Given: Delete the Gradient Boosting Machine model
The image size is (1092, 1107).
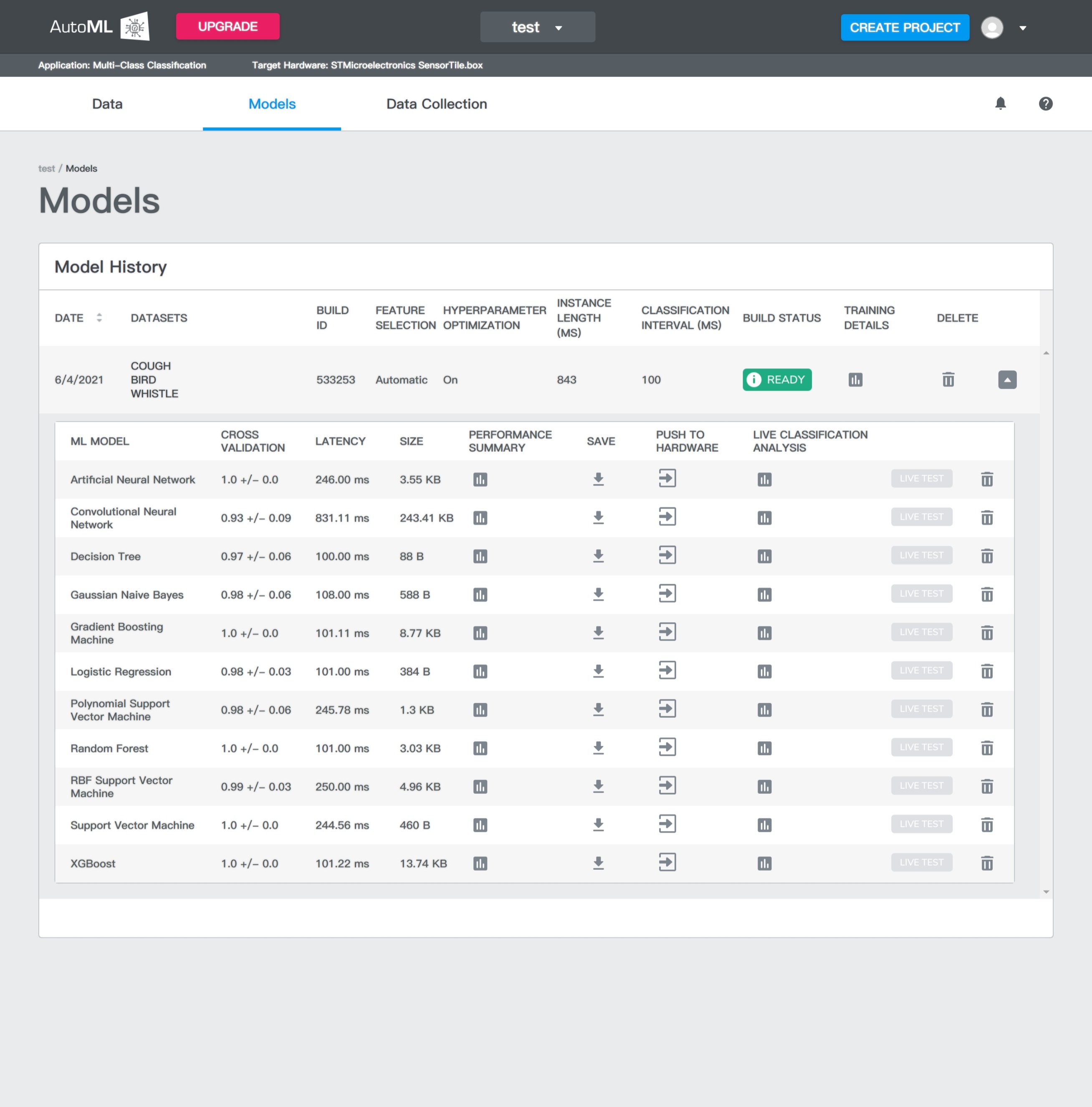Looking at the screenshot, I should click(x=986, y=633).
